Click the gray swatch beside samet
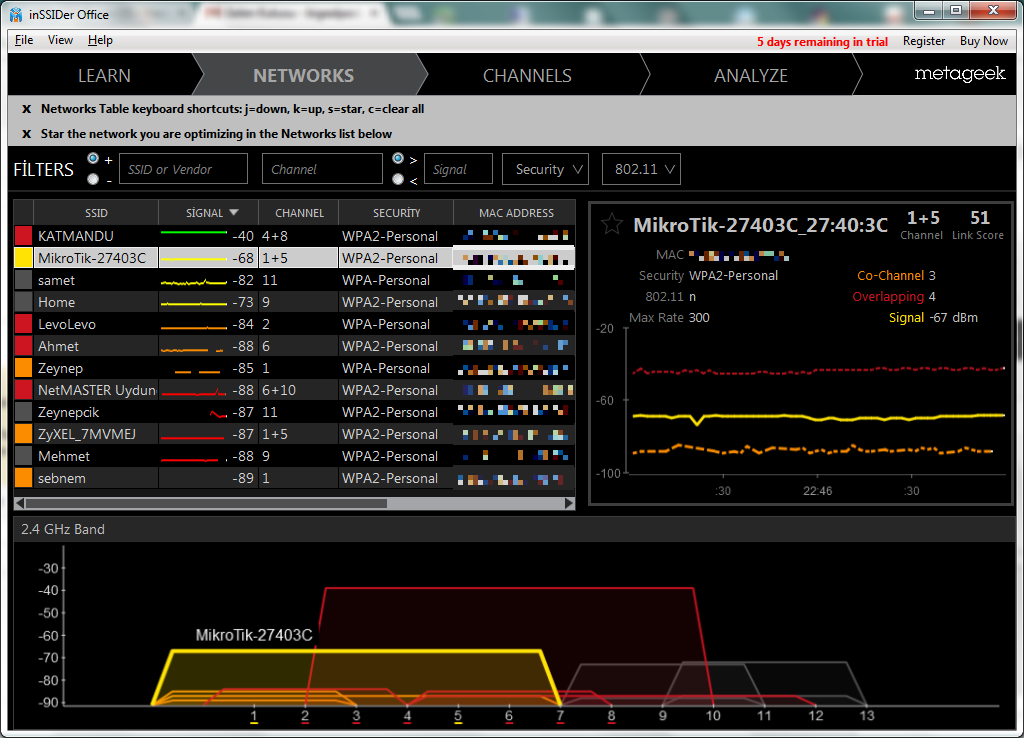 [24, 280]
